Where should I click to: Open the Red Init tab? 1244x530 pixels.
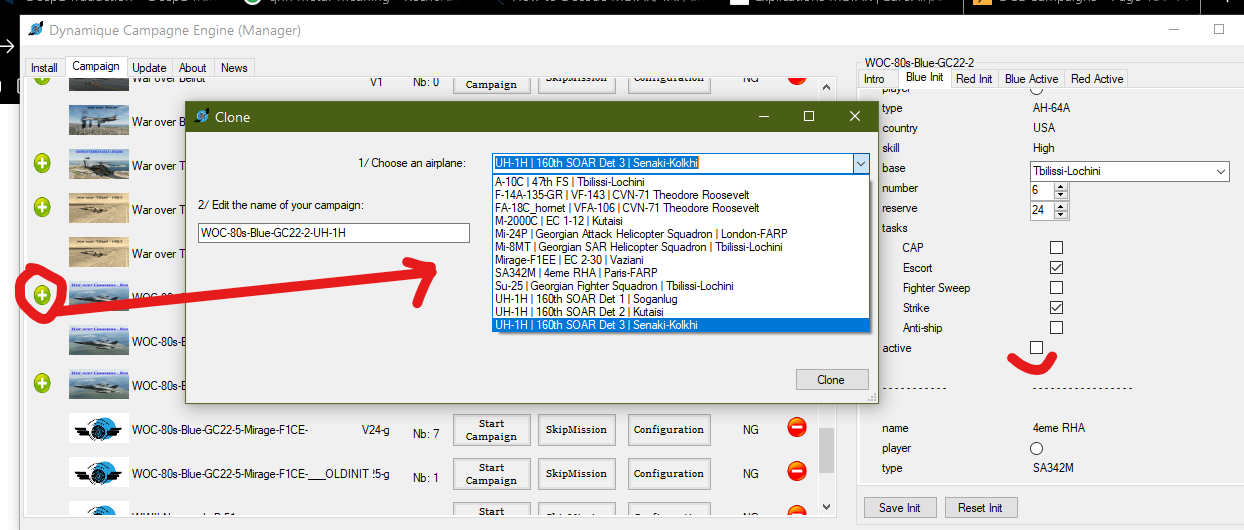pyautogui.click(x=974, y=78)
